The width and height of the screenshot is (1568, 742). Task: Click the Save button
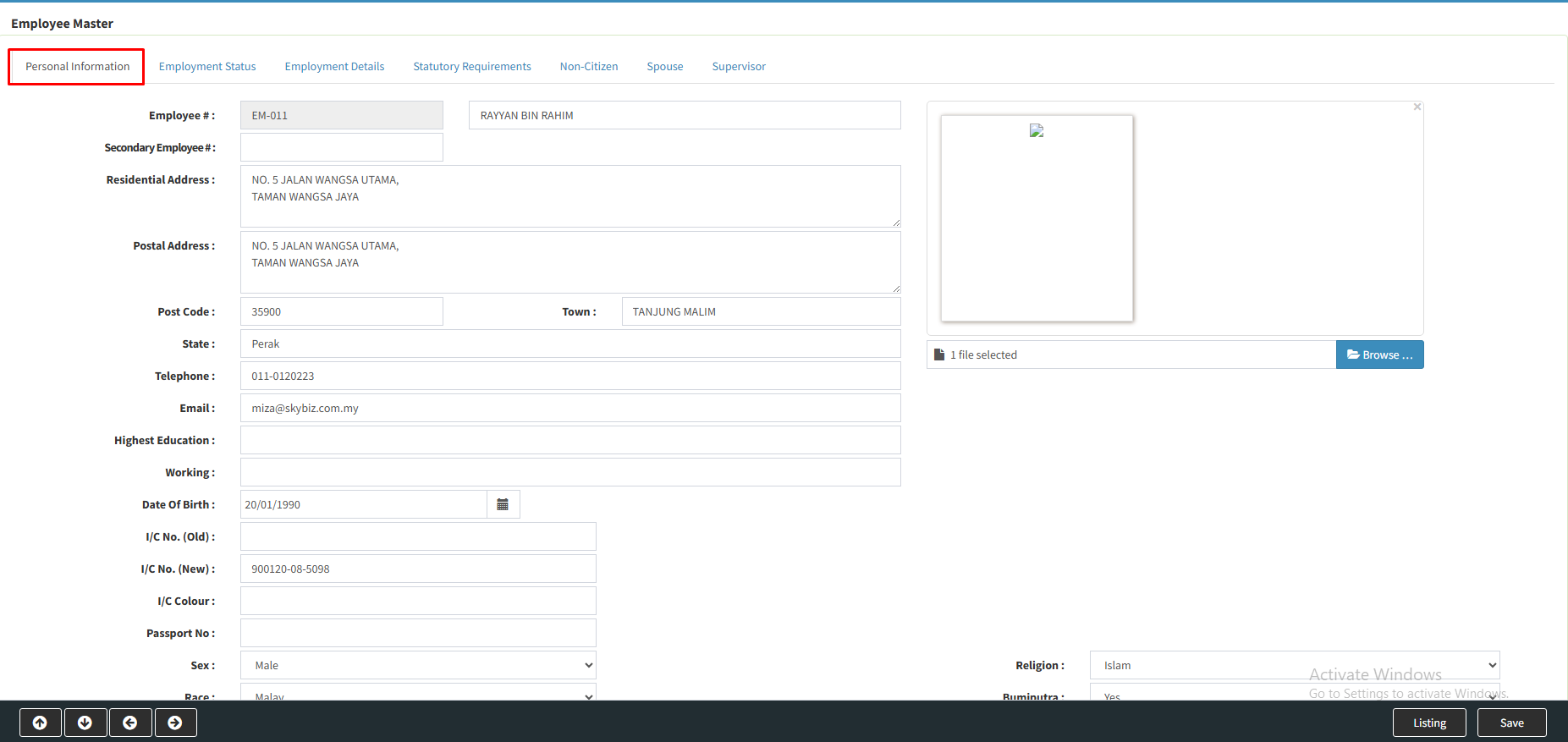click(x=1511, y=723)
